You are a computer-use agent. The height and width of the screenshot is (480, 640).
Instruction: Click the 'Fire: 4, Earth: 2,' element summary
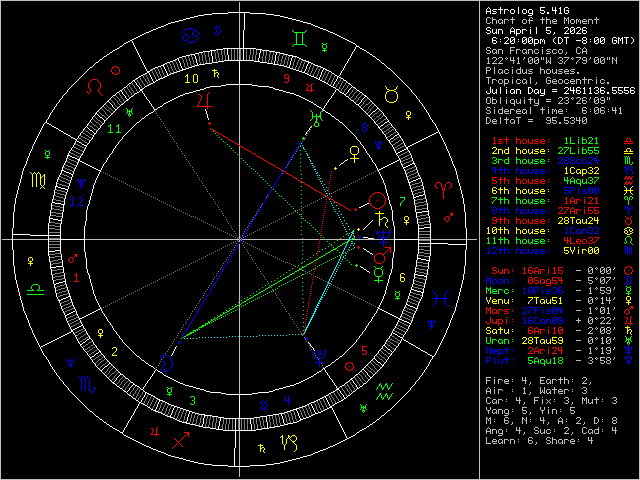(x=539, y=381)
